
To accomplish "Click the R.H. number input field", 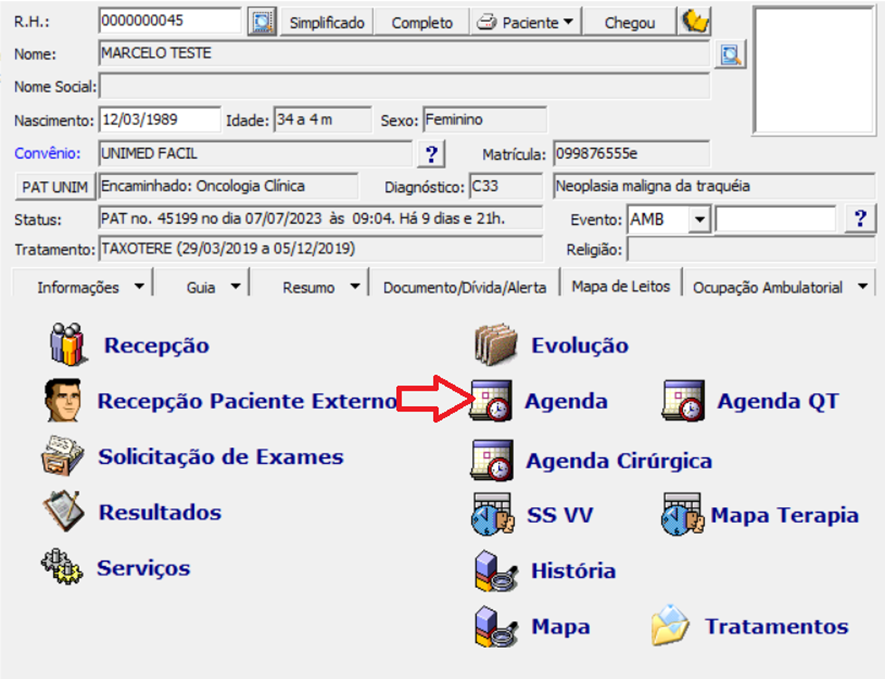I will (170, 21).
